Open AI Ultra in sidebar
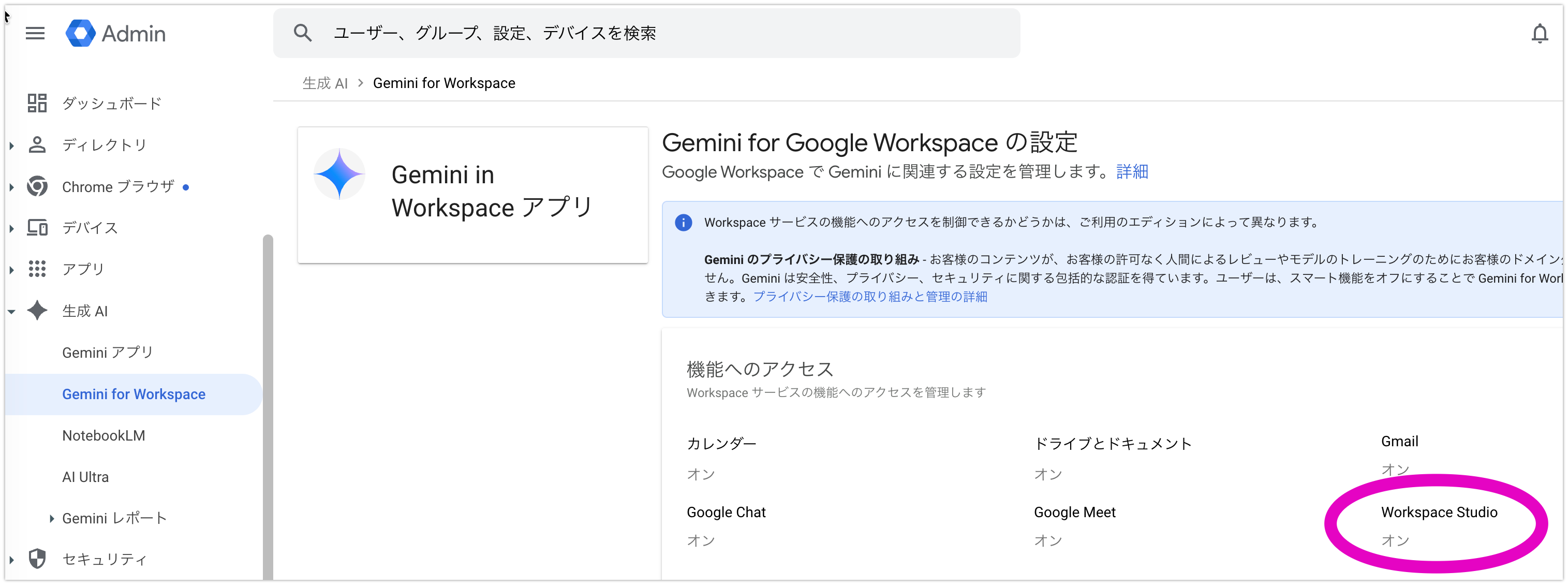 click(x=85, y=477)
